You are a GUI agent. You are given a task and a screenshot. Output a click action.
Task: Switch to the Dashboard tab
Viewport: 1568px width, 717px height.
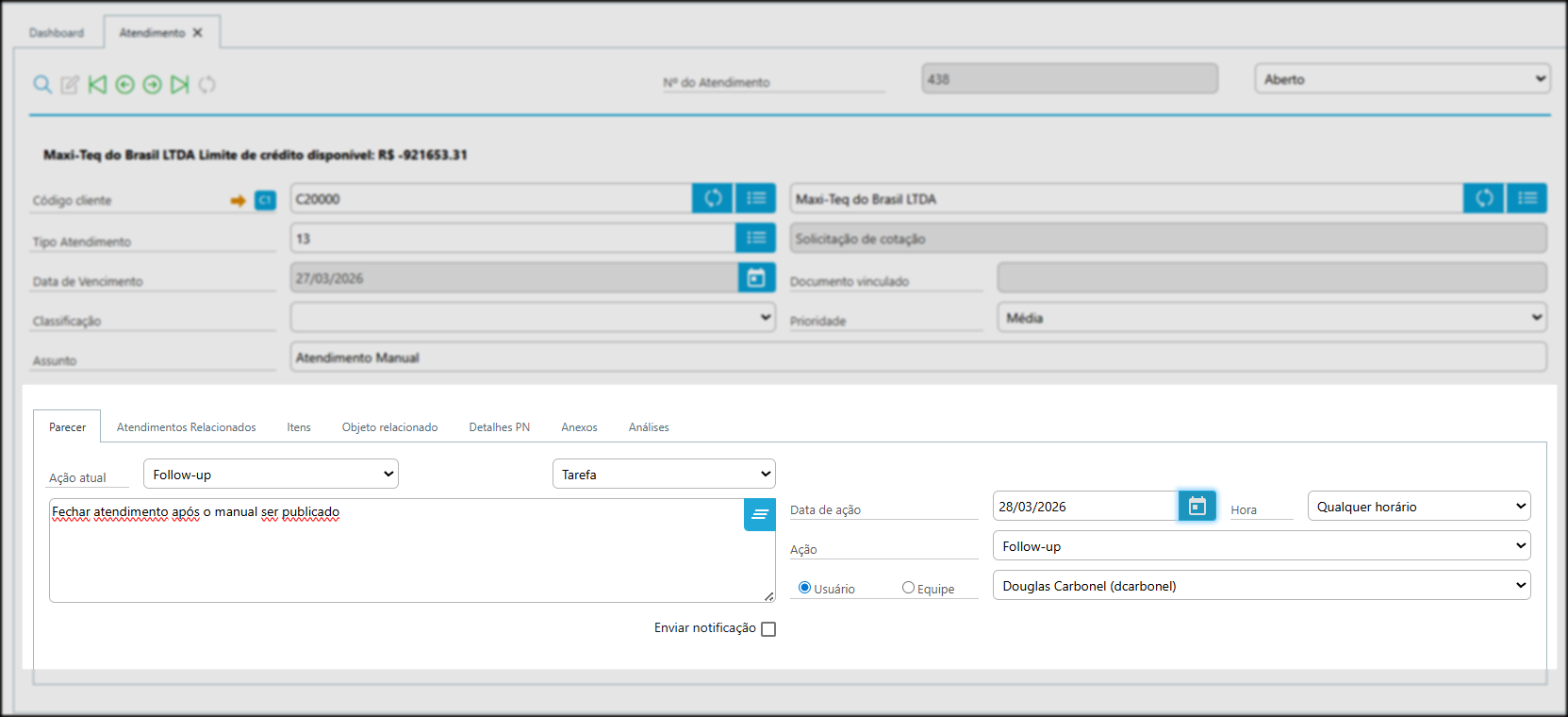click(x=57, y=33)
